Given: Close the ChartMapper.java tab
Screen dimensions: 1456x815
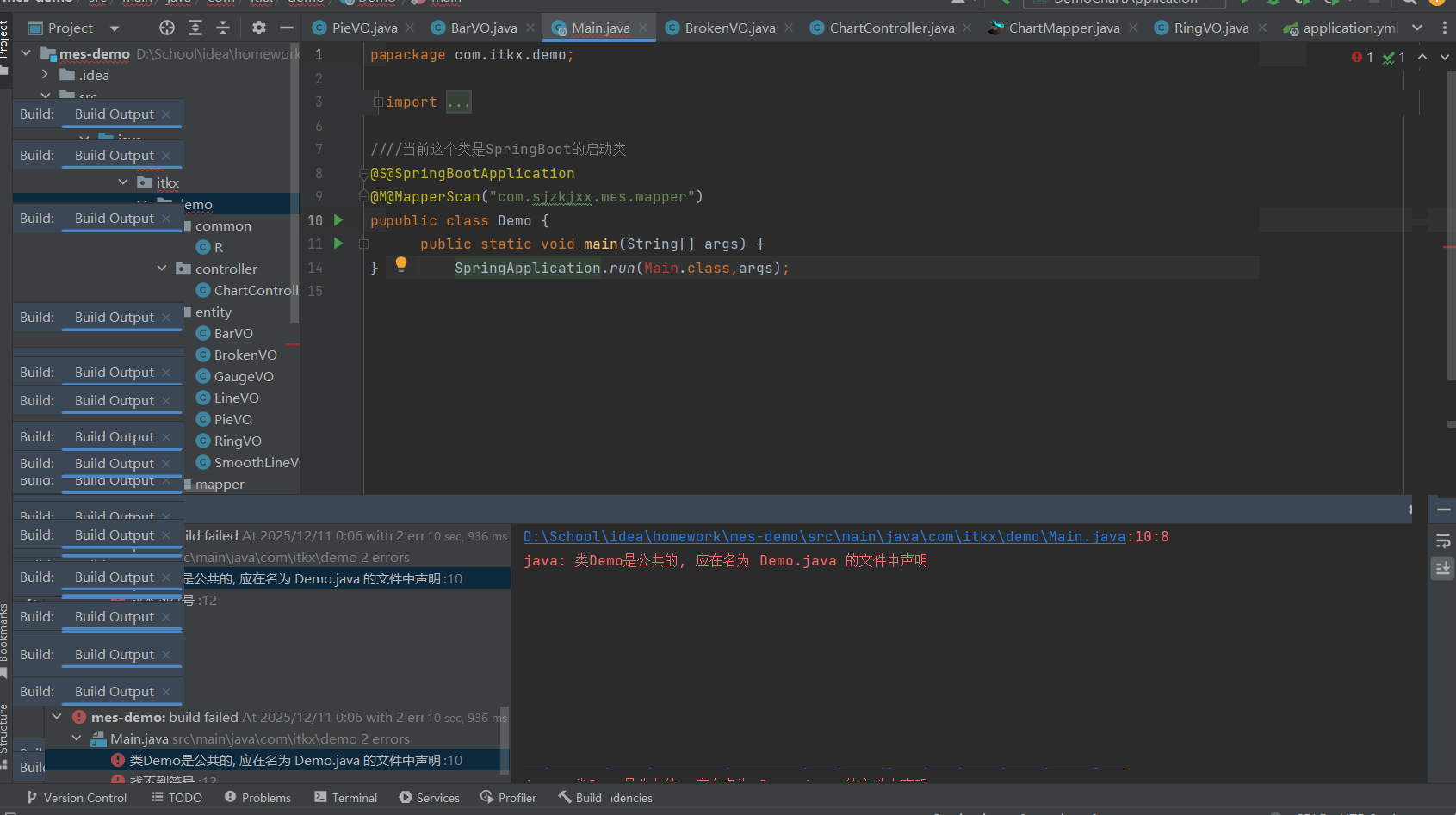Looking at the screenshot, I should pos(1133,28).
